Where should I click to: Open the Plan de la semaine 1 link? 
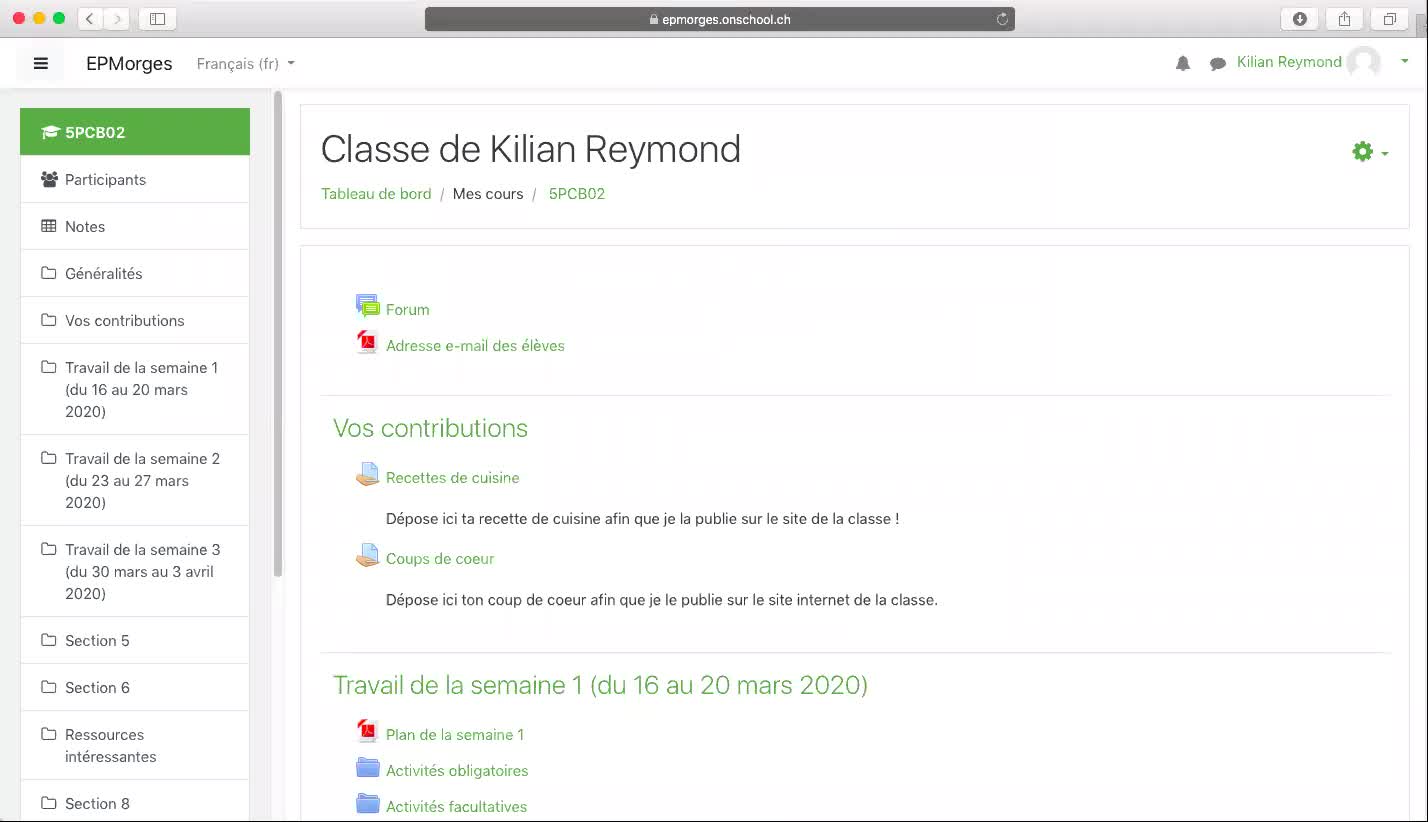point(454,734)
